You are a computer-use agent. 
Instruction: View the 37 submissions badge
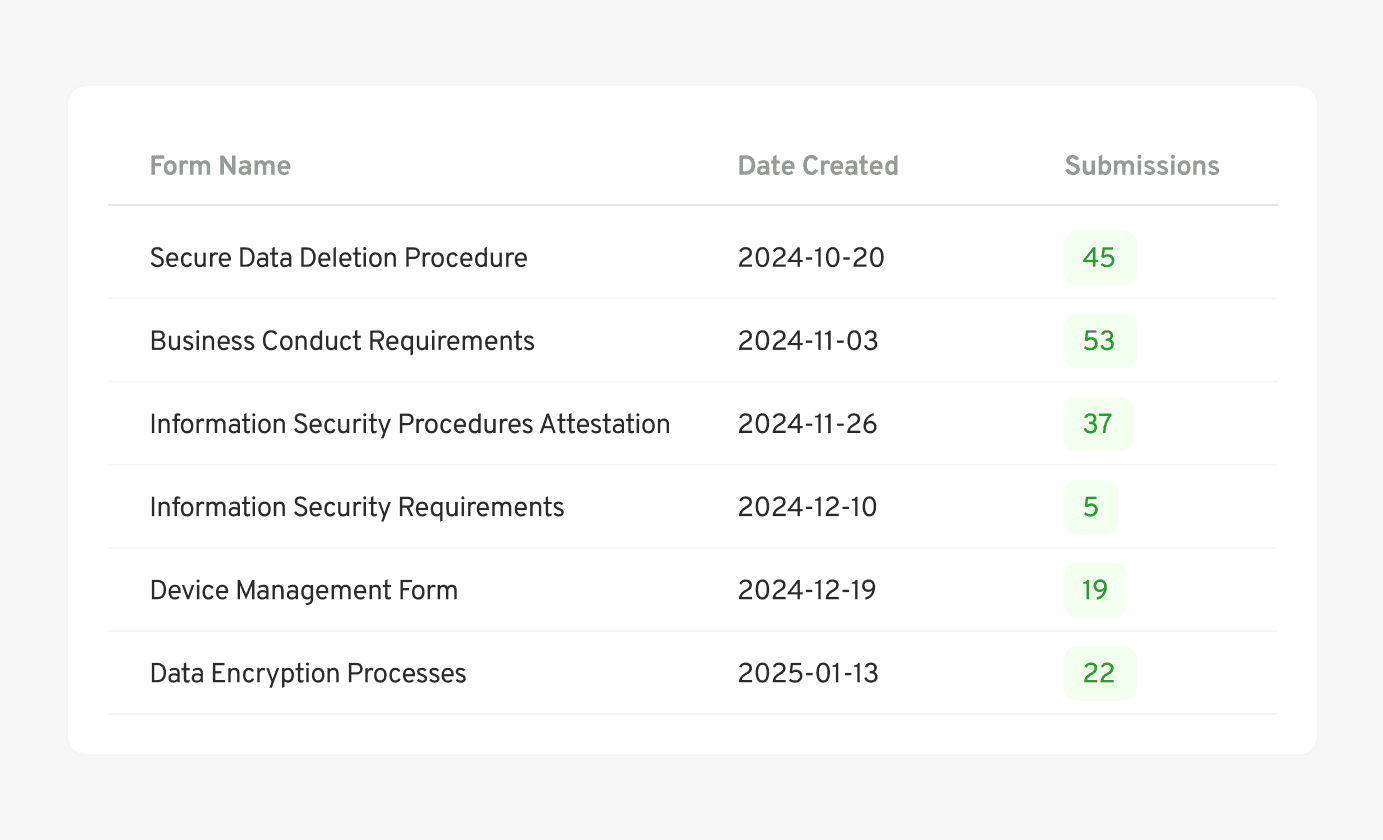click(x=1098, y=424)
